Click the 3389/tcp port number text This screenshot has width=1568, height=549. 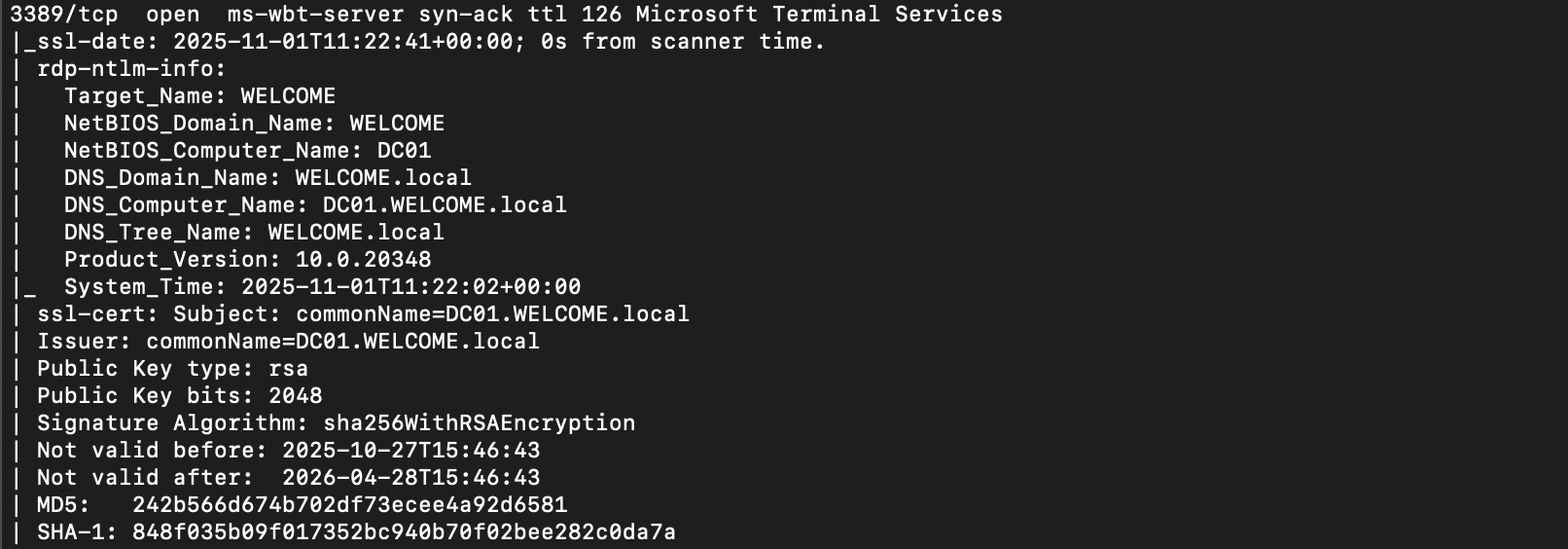pos(64,15)
